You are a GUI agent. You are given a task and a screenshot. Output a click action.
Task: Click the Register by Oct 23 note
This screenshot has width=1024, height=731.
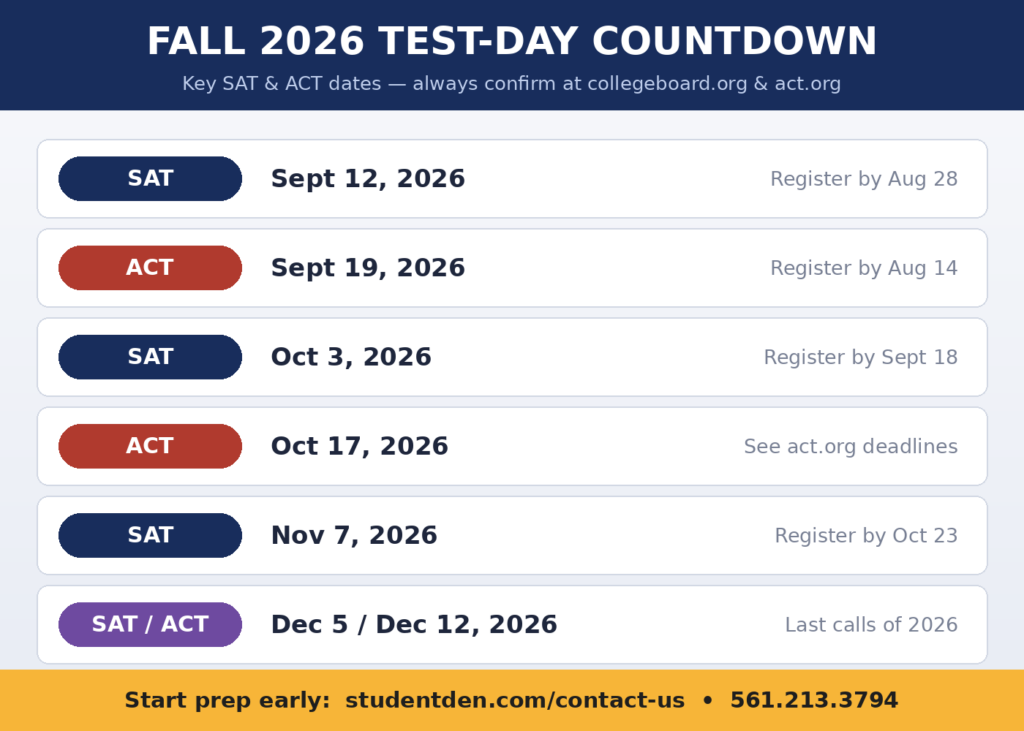pyautogui.click(x=866, y=536)
